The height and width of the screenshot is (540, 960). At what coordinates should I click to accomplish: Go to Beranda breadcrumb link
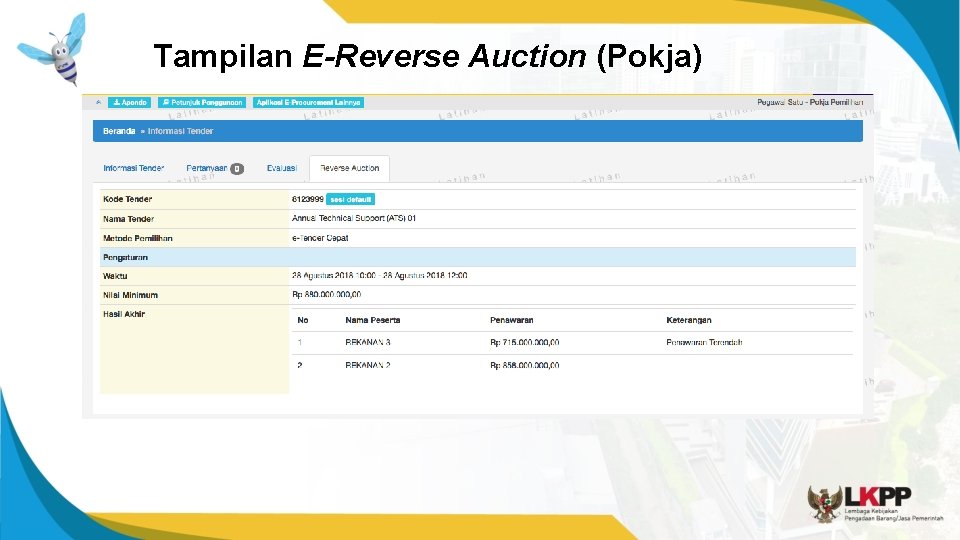[119, 131]
